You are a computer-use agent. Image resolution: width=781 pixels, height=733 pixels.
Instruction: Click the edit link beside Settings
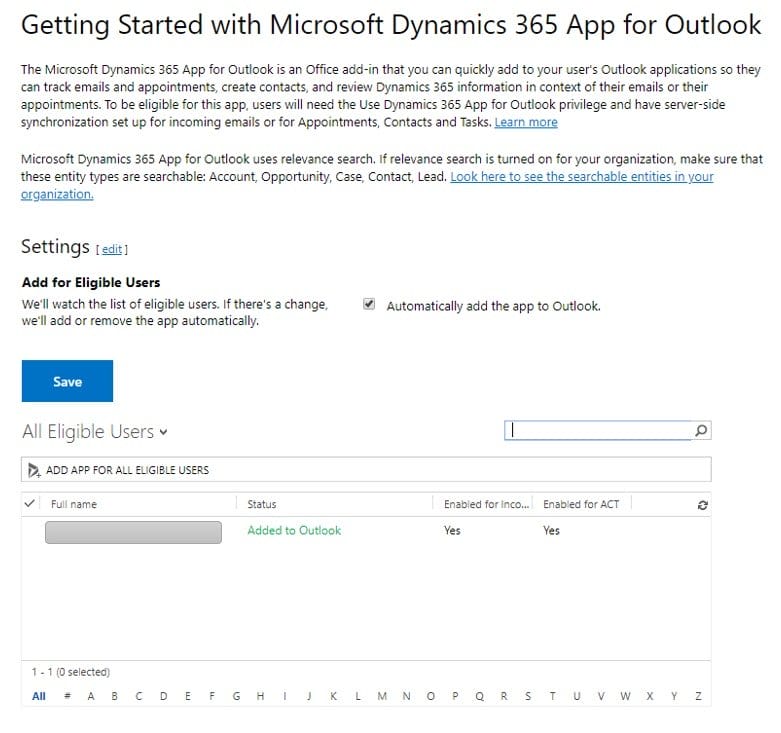112,249
